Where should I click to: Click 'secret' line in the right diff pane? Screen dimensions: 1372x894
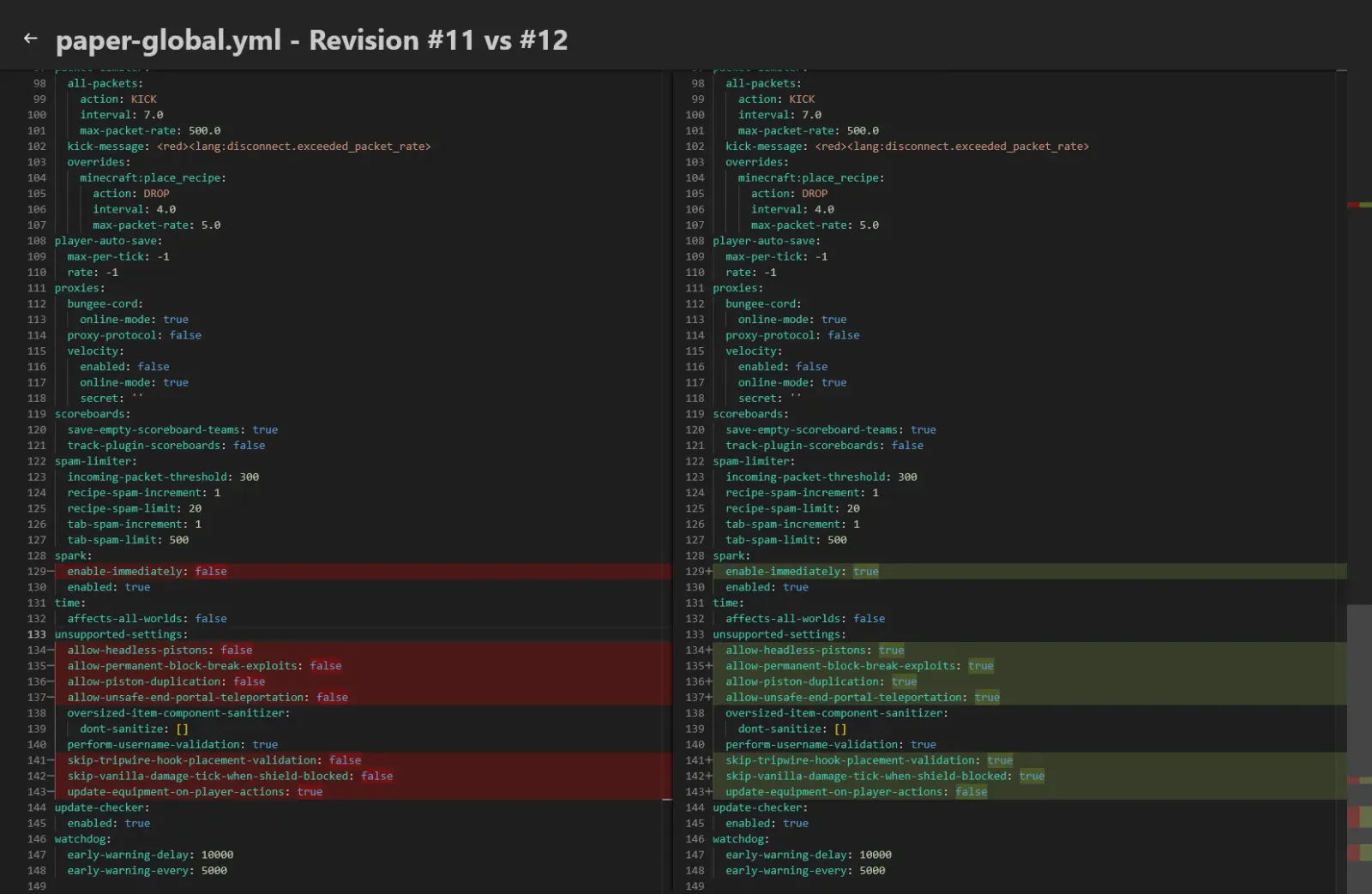point(769,399)
